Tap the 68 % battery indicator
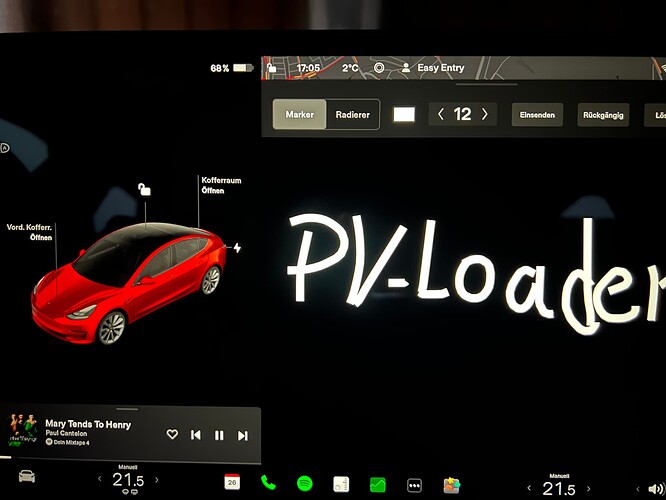 (x=231, y=68)
